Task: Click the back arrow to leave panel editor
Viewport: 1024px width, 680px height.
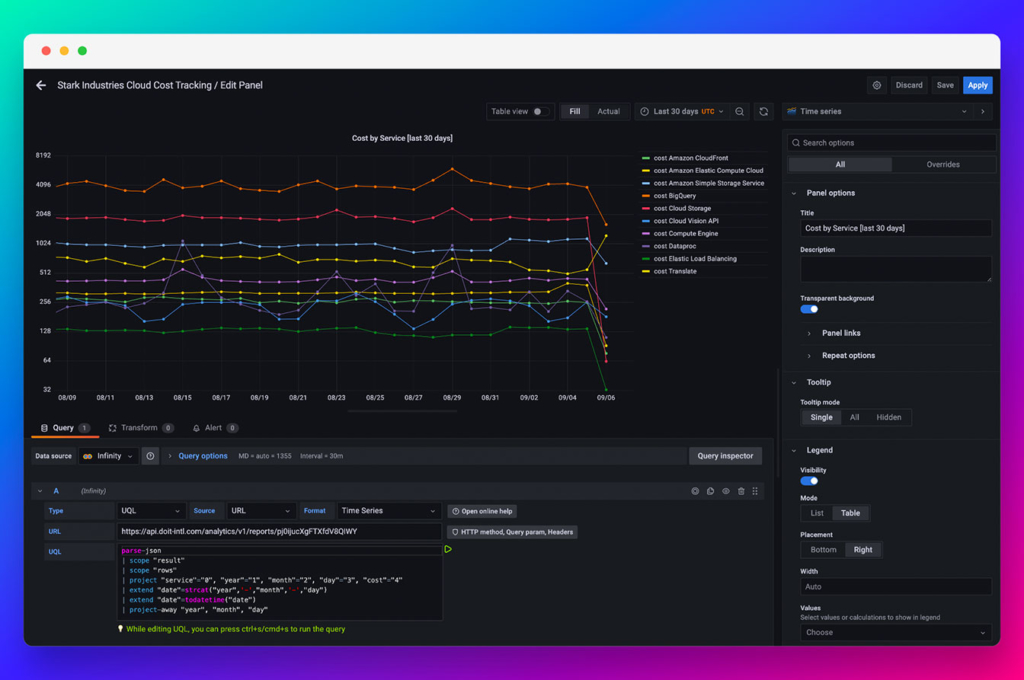Action: (x=41, y=86)
